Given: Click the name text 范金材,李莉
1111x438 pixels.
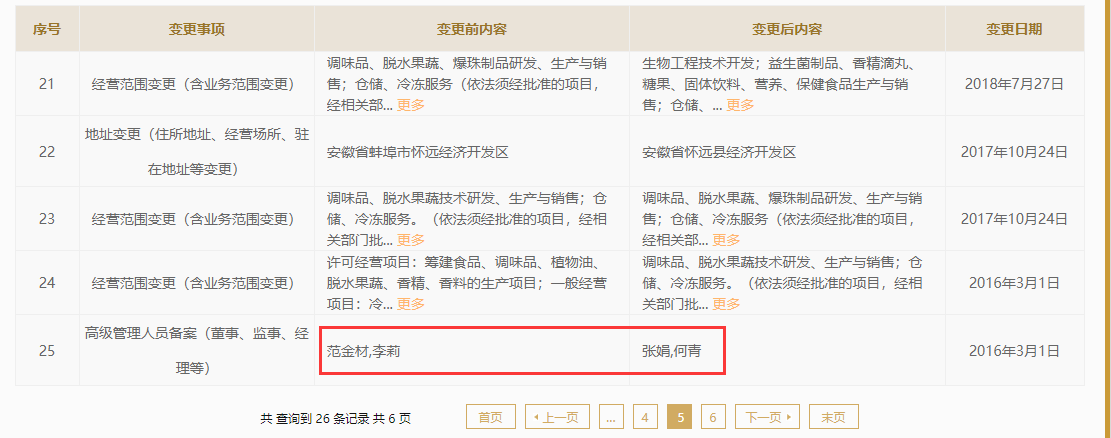Looking at the screenshot, I should [x=363, y=351].
